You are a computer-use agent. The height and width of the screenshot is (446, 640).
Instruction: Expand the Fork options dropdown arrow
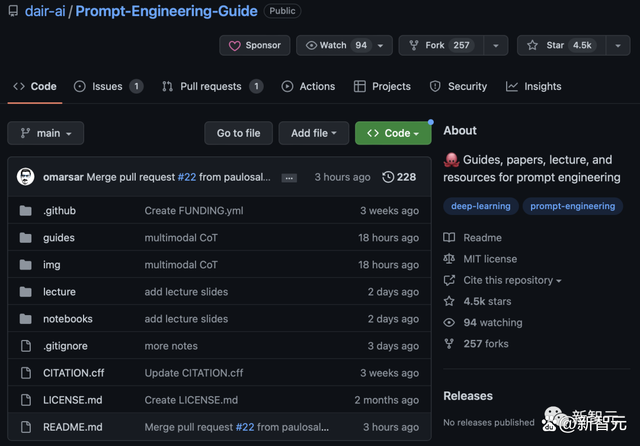click(496, 45)
